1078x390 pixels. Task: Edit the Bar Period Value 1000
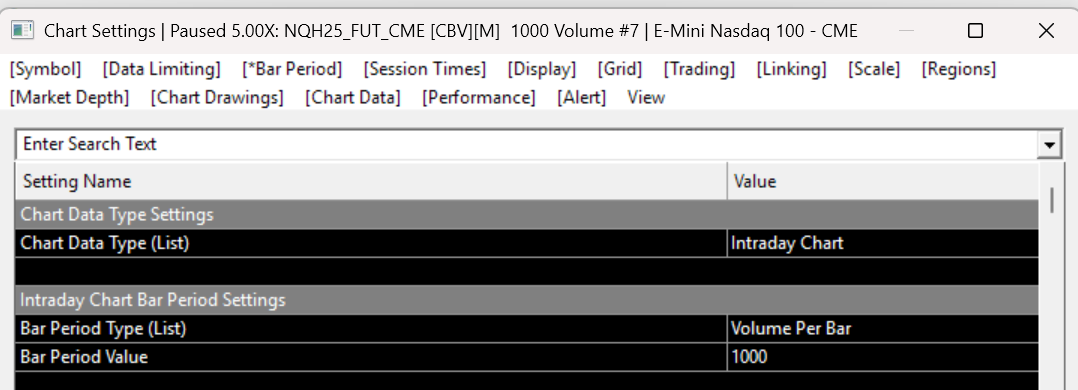pos(883,357)
